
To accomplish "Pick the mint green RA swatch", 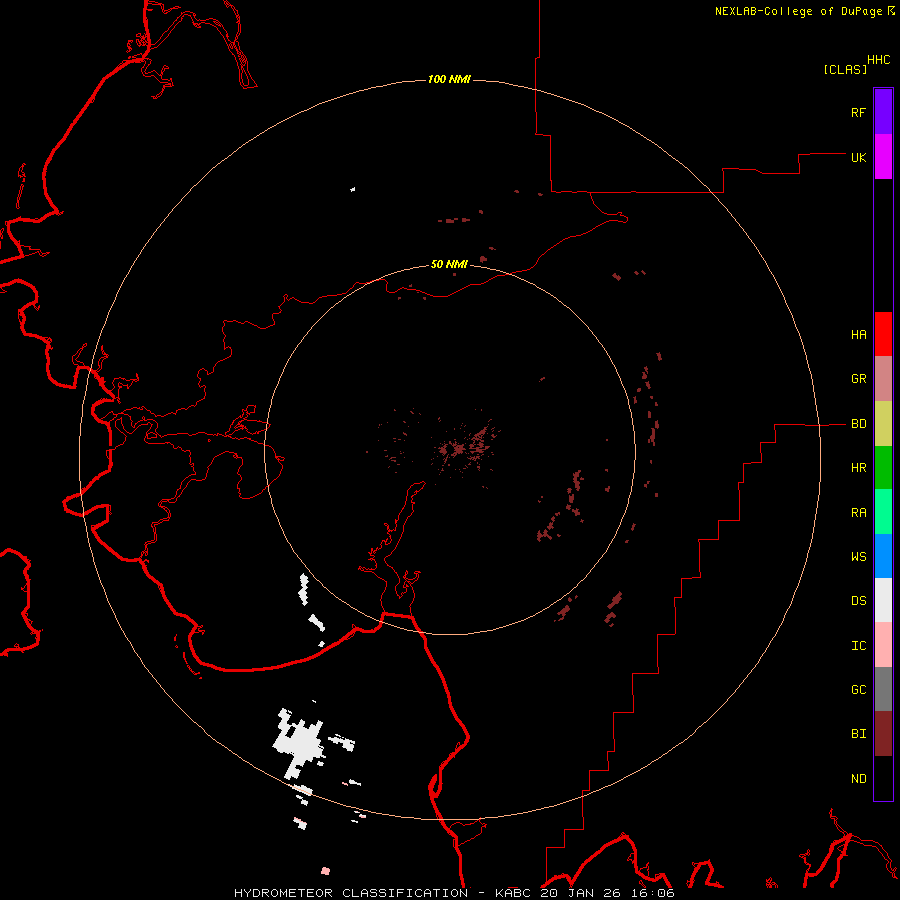I will pos(883,512).
